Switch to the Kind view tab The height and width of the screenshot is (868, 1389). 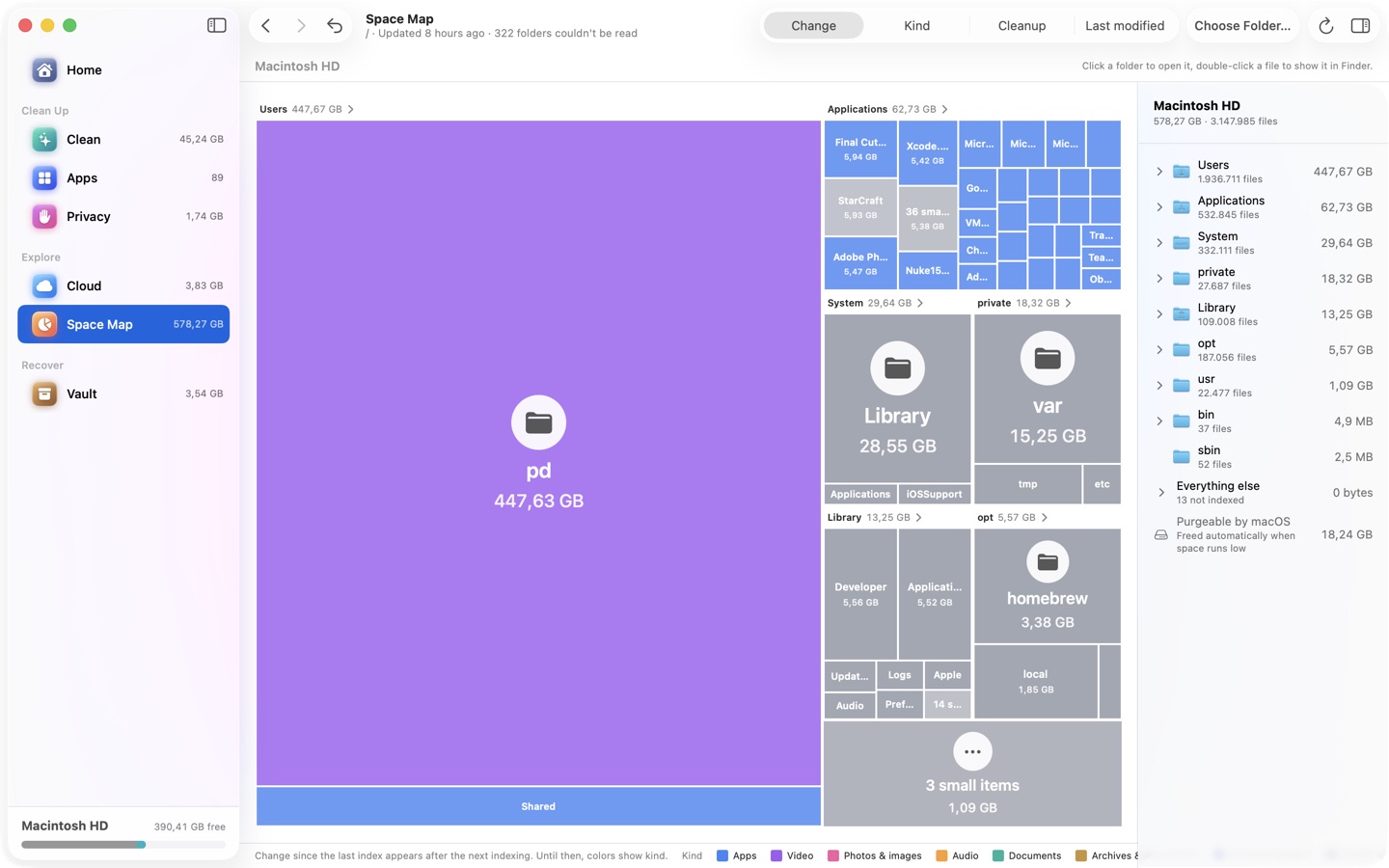coord(917,26)
